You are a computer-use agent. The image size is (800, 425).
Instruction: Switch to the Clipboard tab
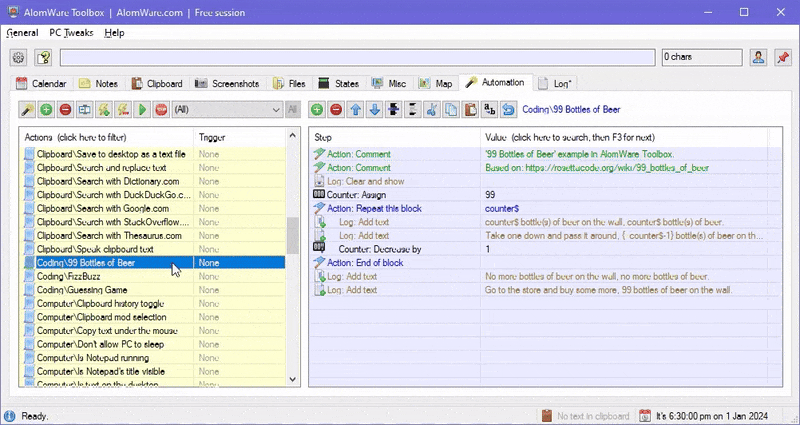point(157,83)
